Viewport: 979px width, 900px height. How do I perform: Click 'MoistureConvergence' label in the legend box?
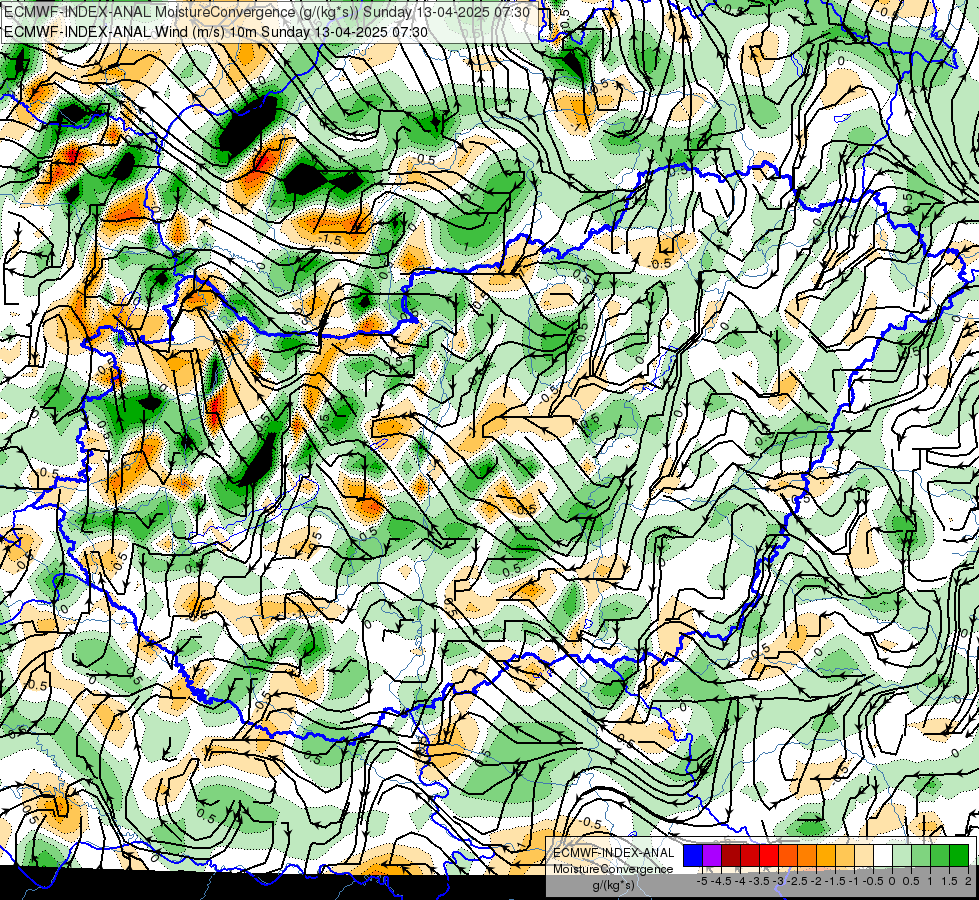click(x=613, y=869)
